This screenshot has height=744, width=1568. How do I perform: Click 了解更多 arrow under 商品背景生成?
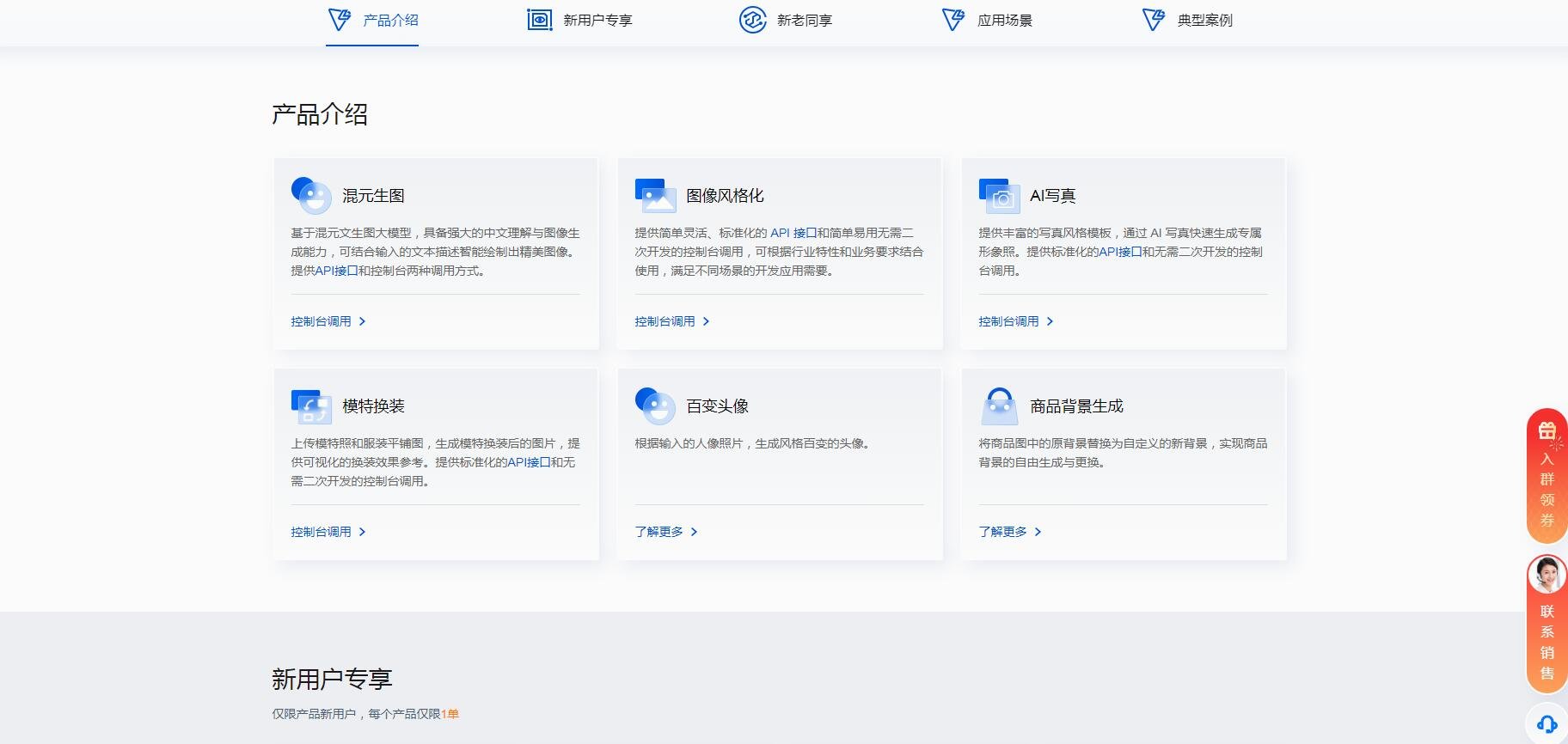click(x=1038, y=532)
